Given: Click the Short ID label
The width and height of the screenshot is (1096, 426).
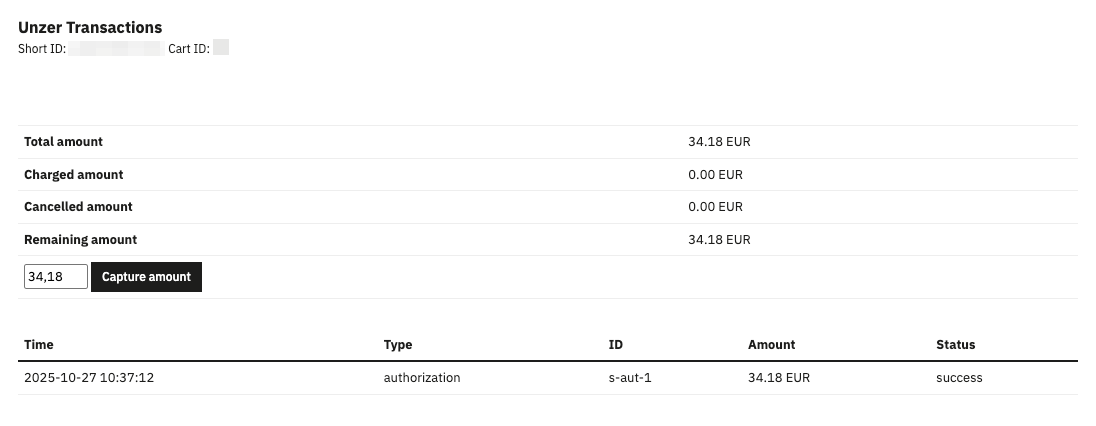Looking at the screenshot, I should click(x=42, y=48).
